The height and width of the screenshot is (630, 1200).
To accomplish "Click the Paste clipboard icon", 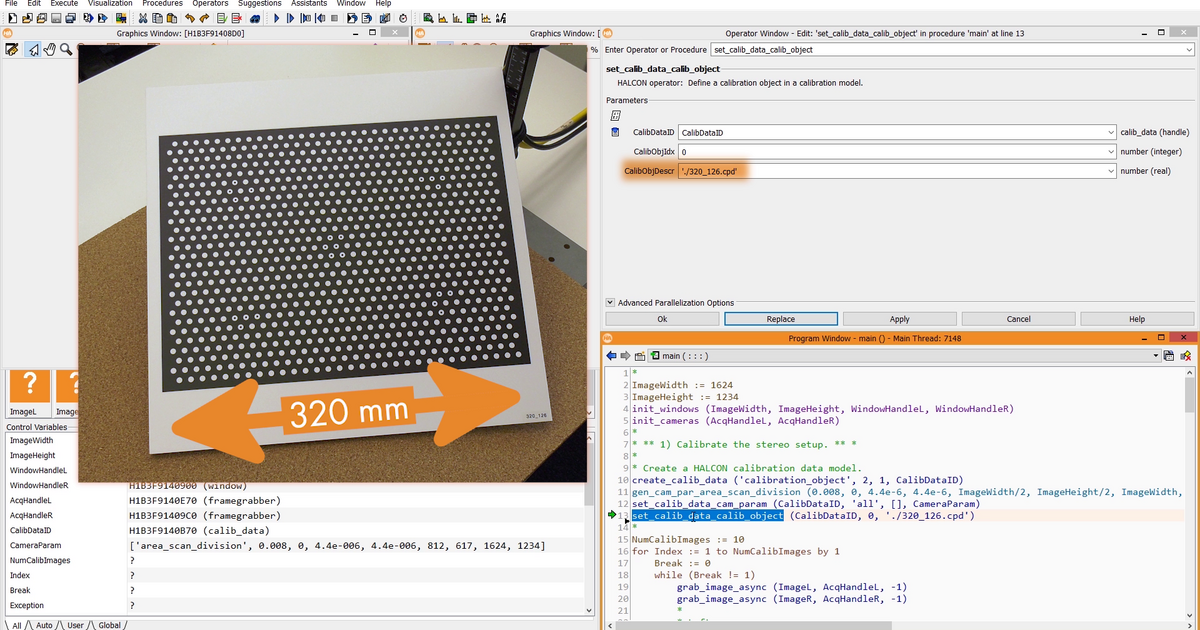I will click(x=172, y=18).
